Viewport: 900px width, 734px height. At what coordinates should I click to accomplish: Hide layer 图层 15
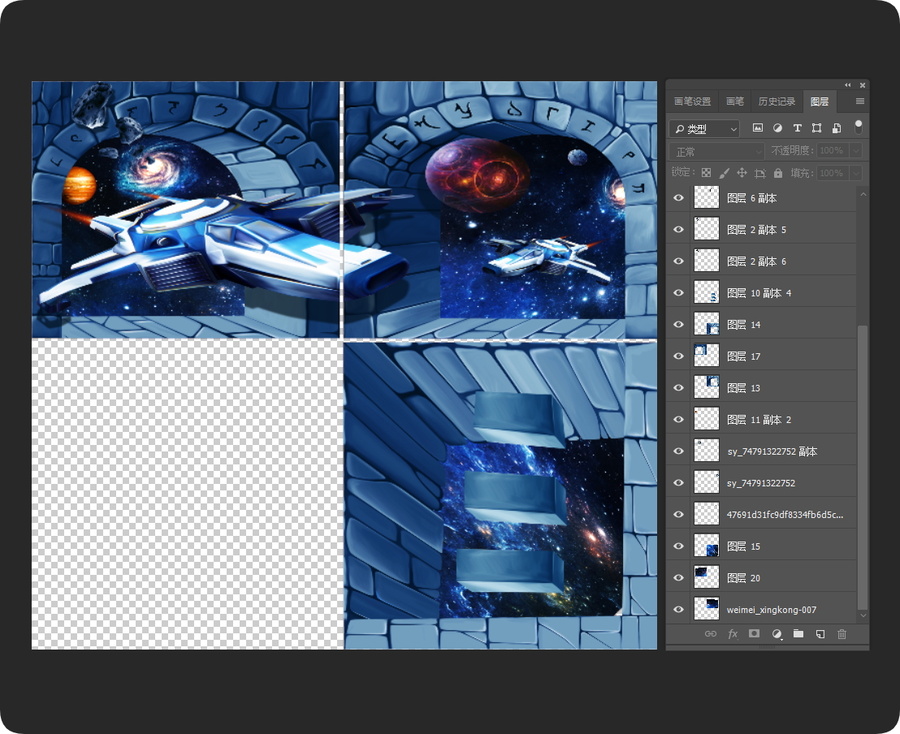coord(678,546)
